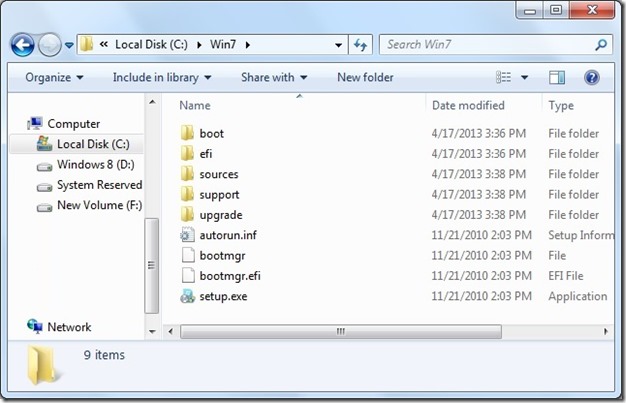Click the Computer monitor icon
626x403 pixels.
(35, 123)
